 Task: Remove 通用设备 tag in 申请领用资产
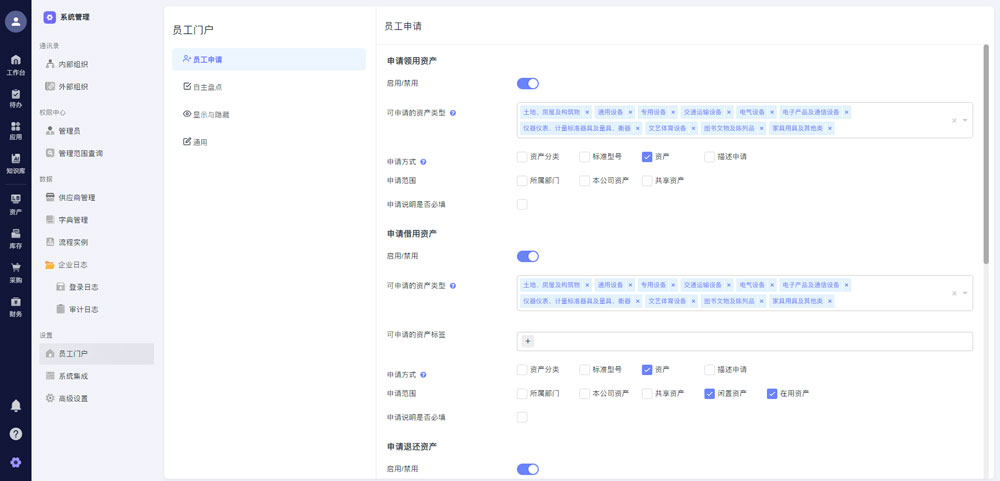[x=630, y=112]
